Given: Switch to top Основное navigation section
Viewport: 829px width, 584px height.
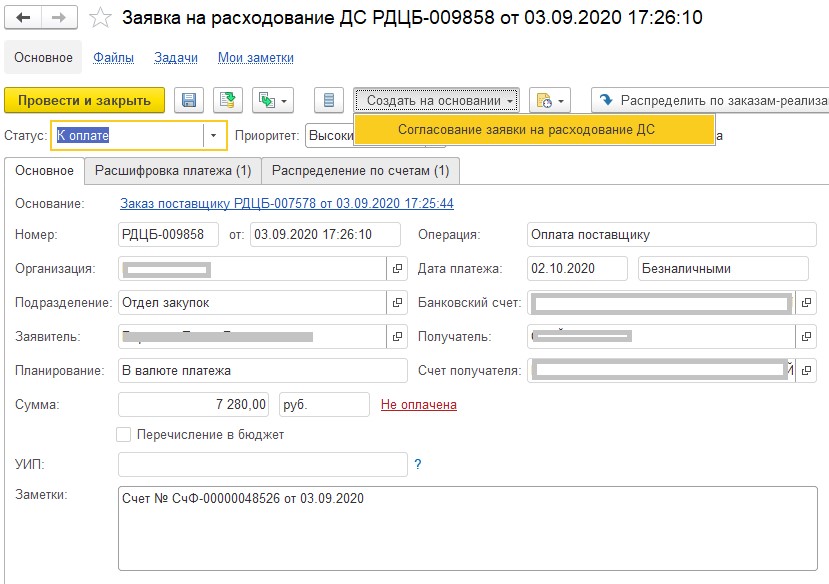Looking at the screenshot, I should [43, 58].
